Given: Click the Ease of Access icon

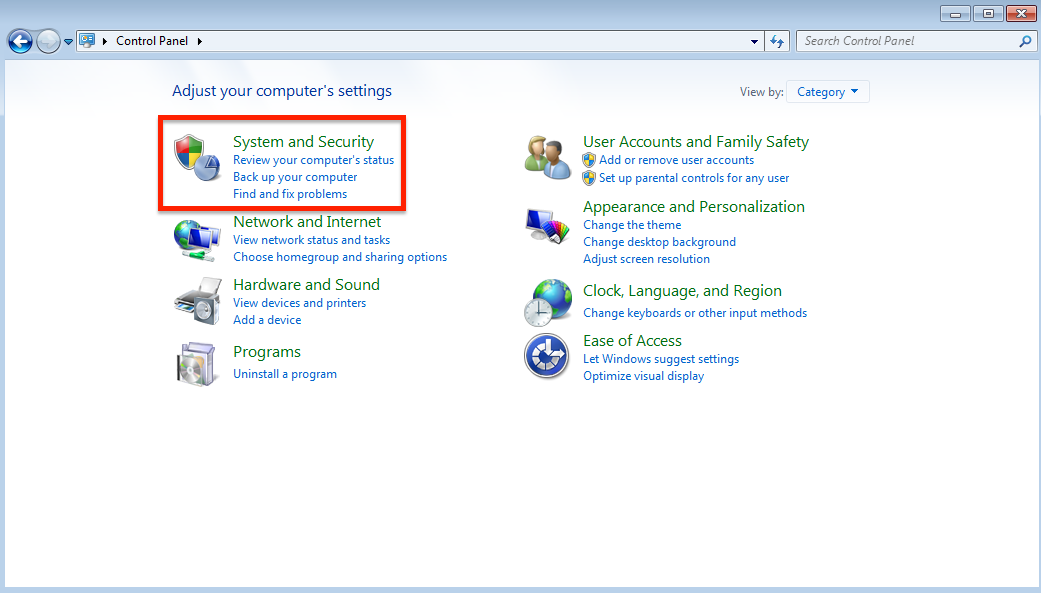Looking at the screenshot, I should coord(547,357).
